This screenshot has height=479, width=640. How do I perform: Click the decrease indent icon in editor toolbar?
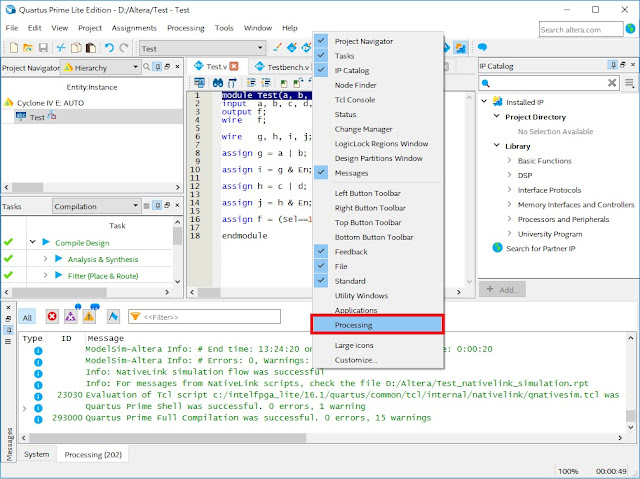(266, 83)
